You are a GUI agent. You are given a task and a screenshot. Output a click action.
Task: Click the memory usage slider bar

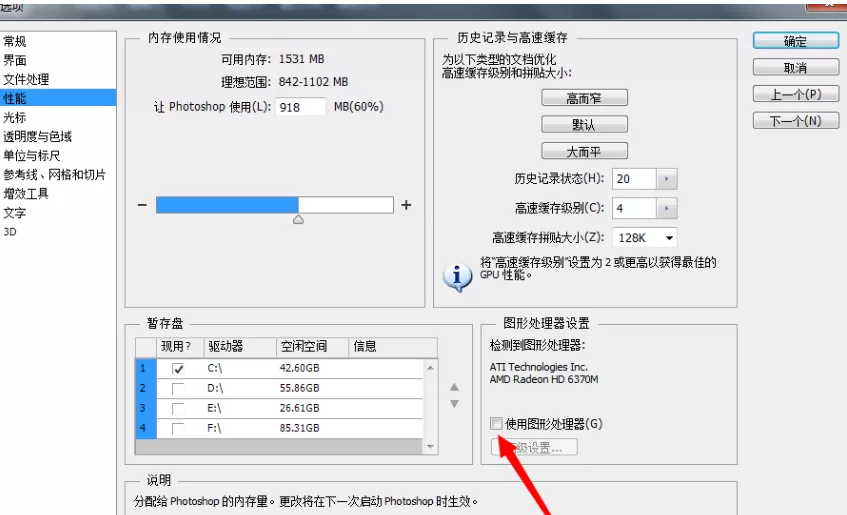point(274,205)
